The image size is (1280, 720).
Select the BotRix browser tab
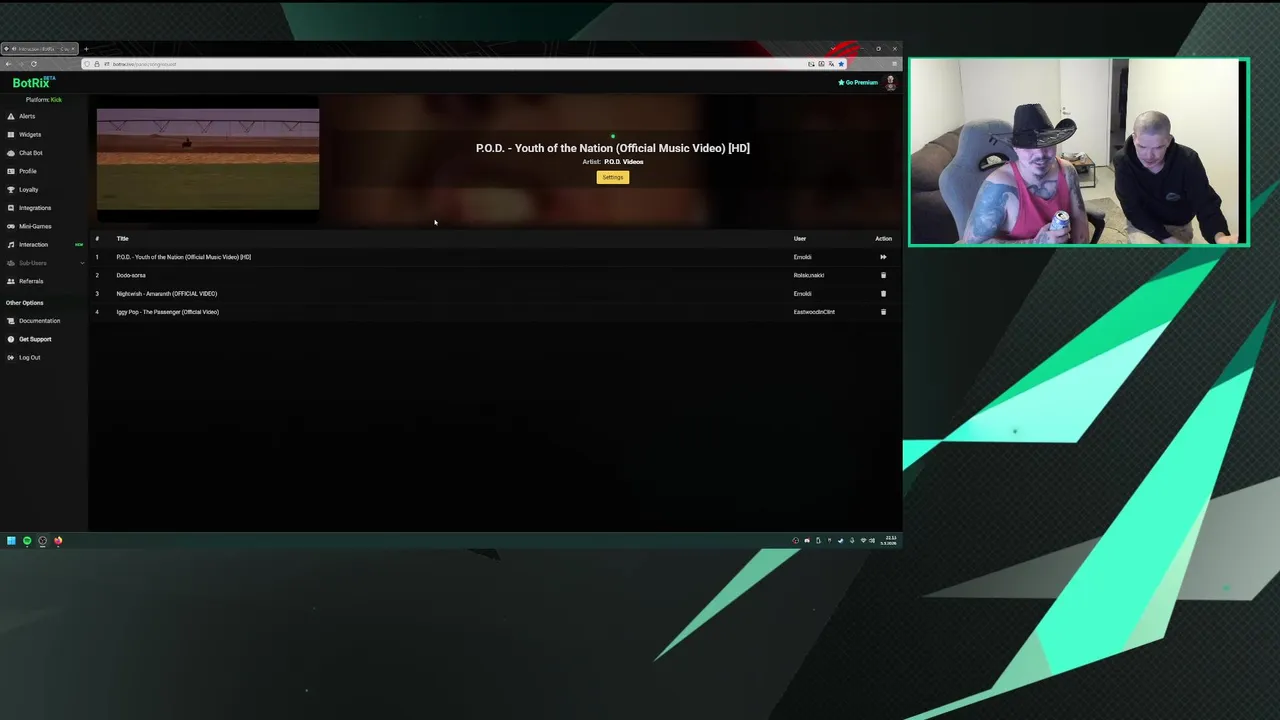click(40, 49)
